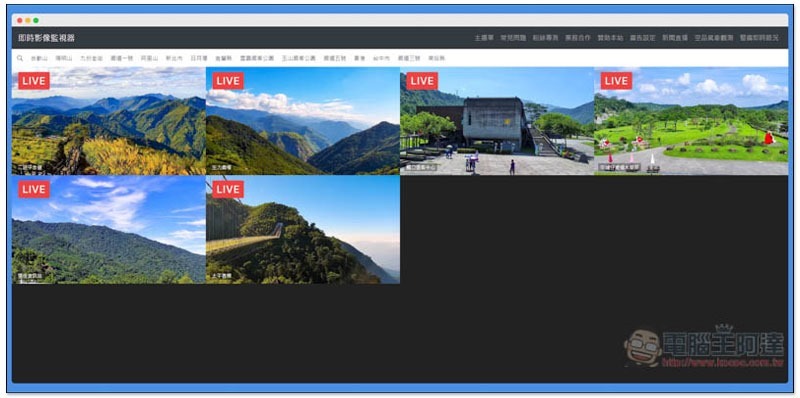Open the concrete building plaza camera thumbnail
The image size is (800, 398).
click(497, 121)
